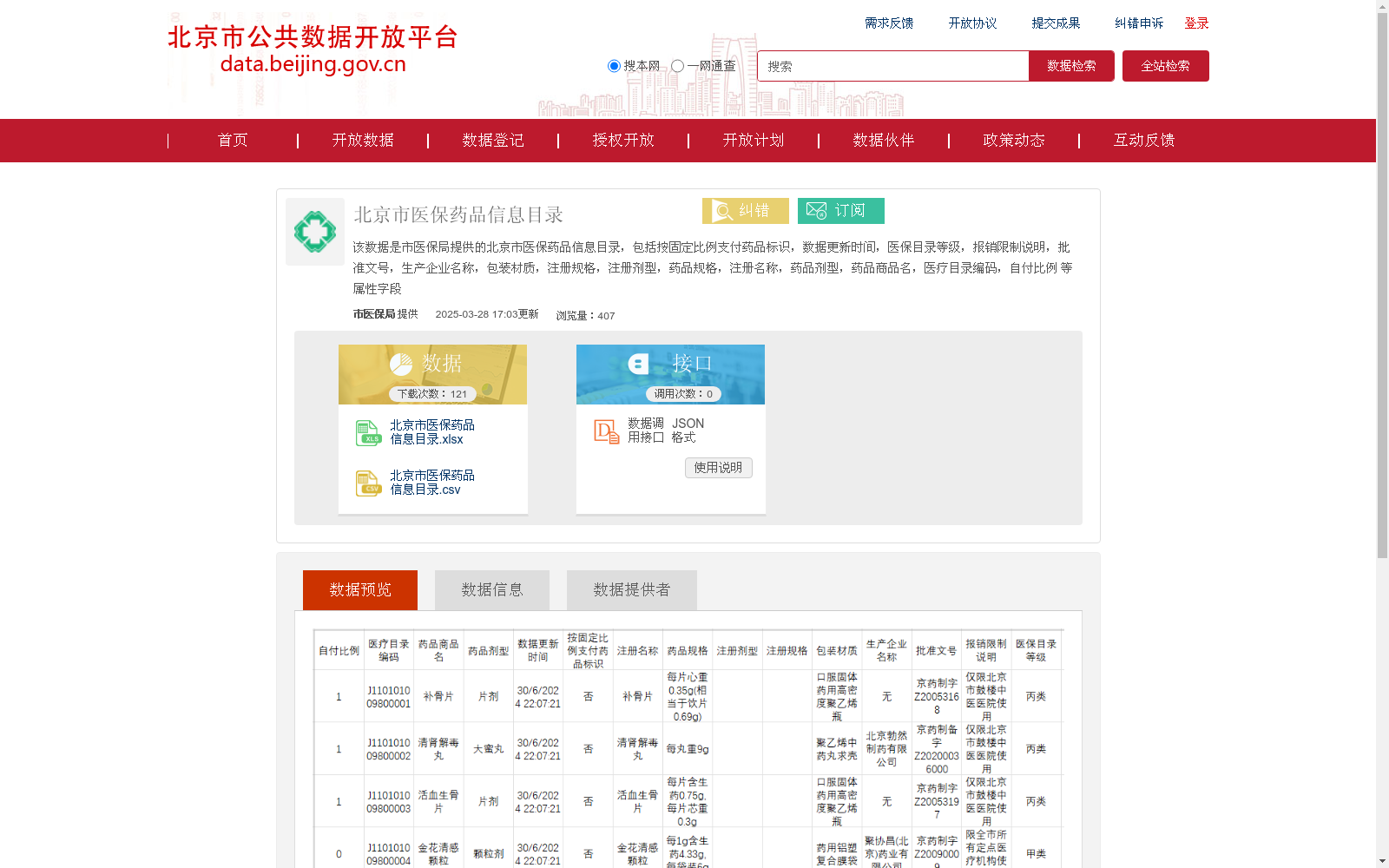Click the 纠错 magnifier icon button
1389x868 pixels.
pyautogui.click(x=722, y=210)
